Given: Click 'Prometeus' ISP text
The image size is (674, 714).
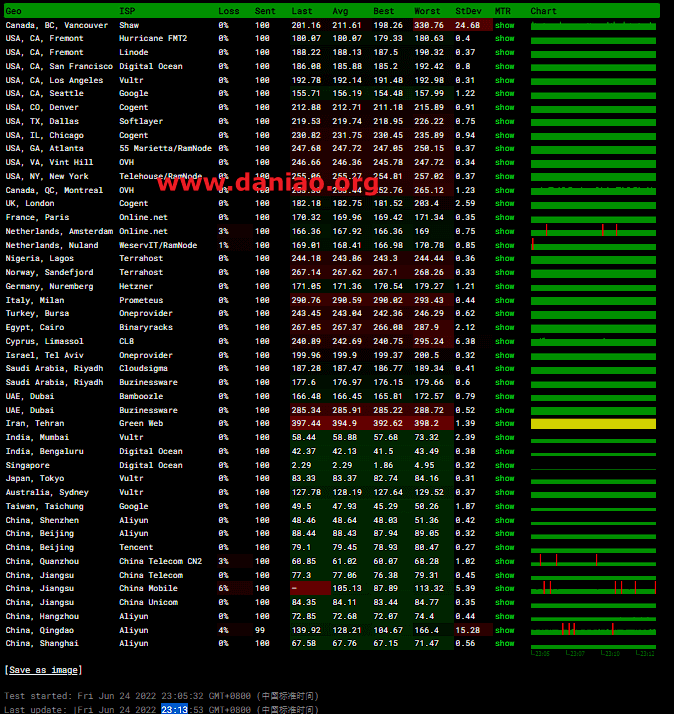Looking at the screenshot, I should coord(141,301).
